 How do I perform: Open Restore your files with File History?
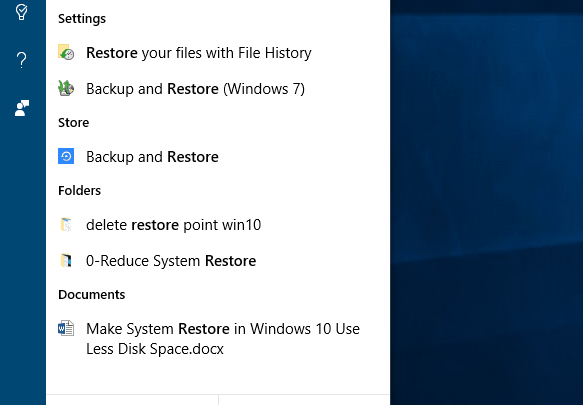pos(199,53)
